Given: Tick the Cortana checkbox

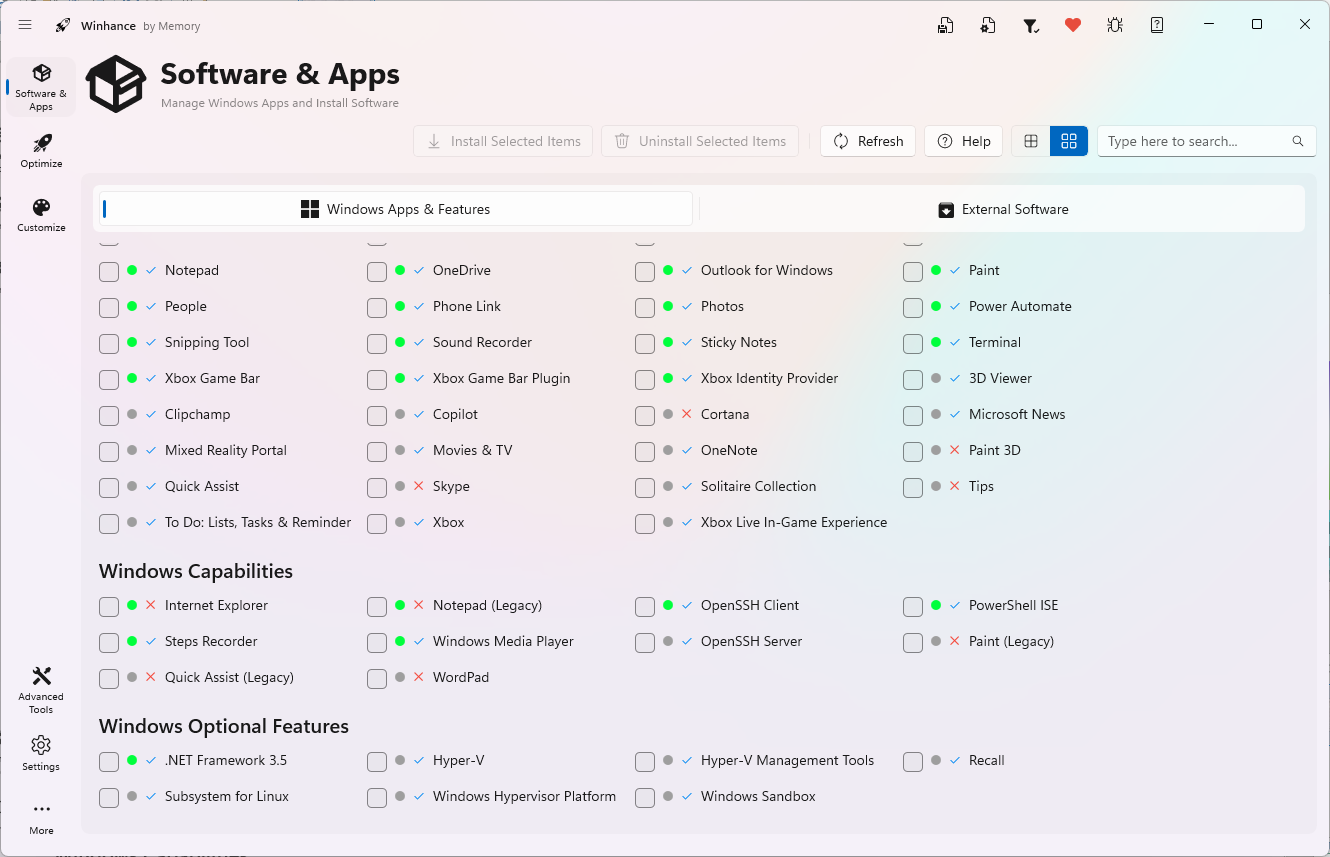Looking at the screenshot, I should click(x=645, y=415).
